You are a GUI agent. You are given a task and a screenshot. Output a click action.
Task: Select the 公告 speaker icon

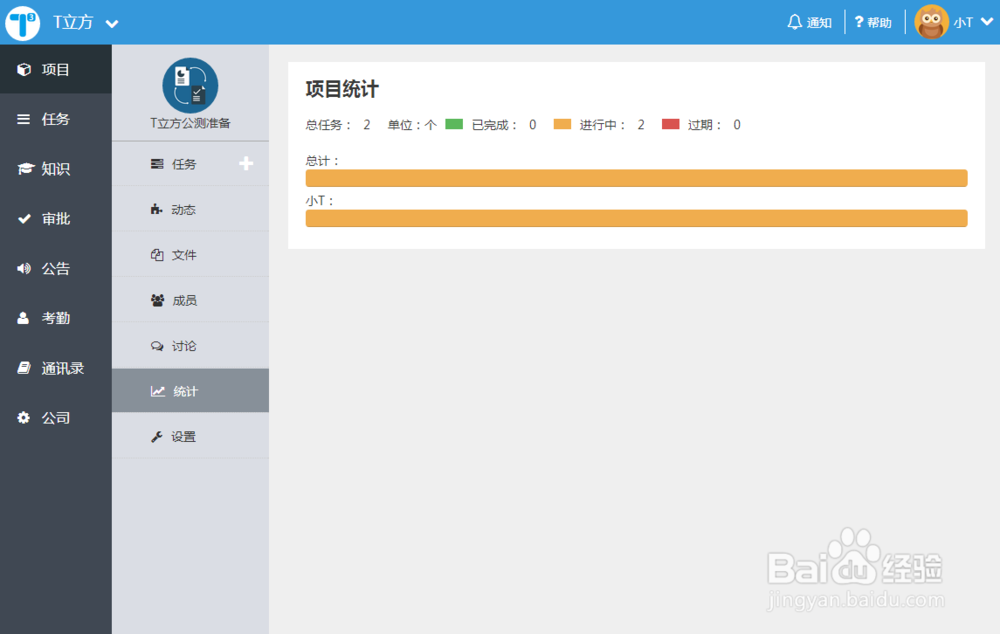(24, 269)
